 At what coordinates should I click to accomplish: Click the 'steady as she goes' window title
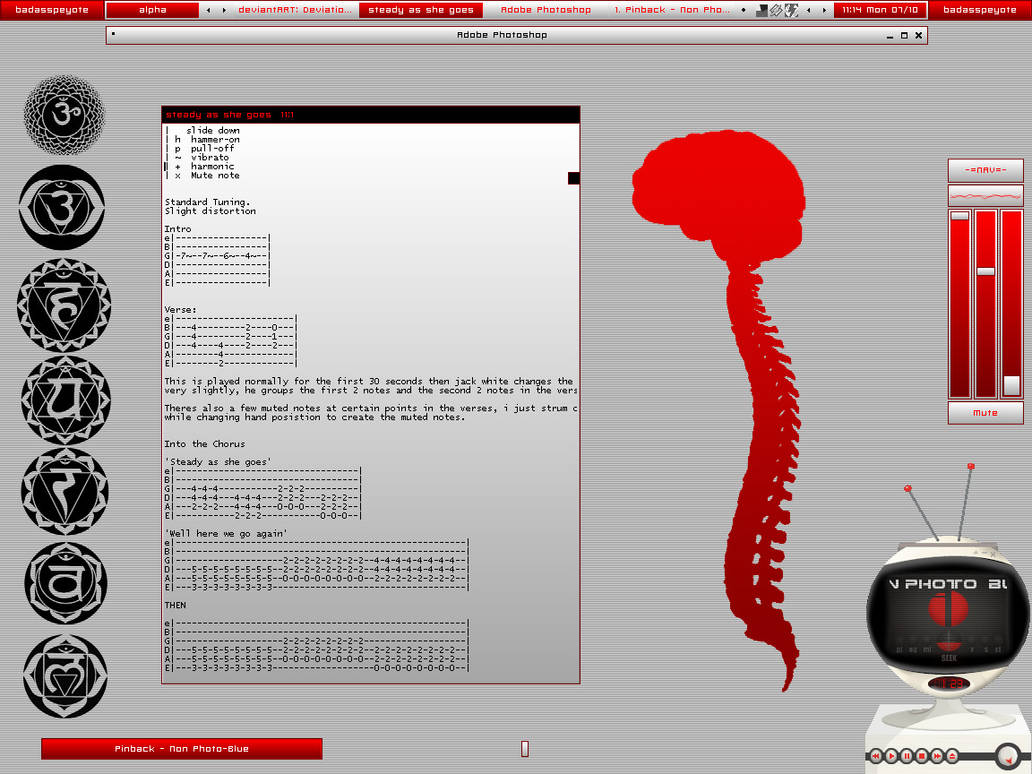218,115
